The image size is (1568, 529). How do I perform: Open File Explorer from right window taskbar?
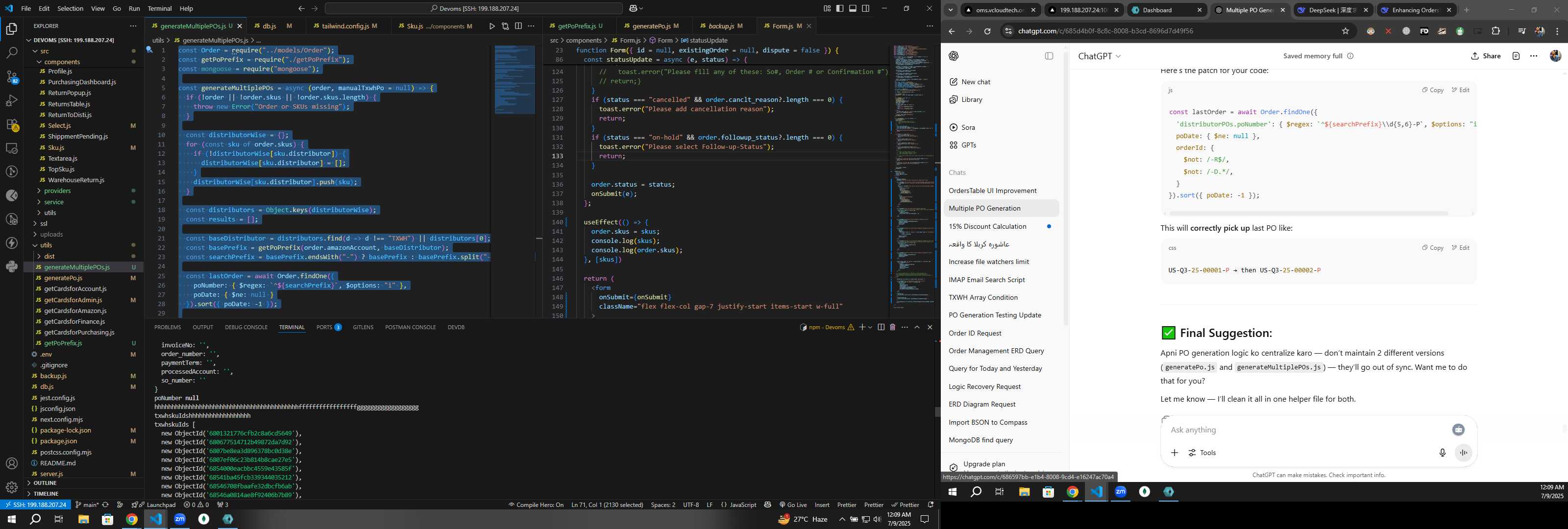1025,492
